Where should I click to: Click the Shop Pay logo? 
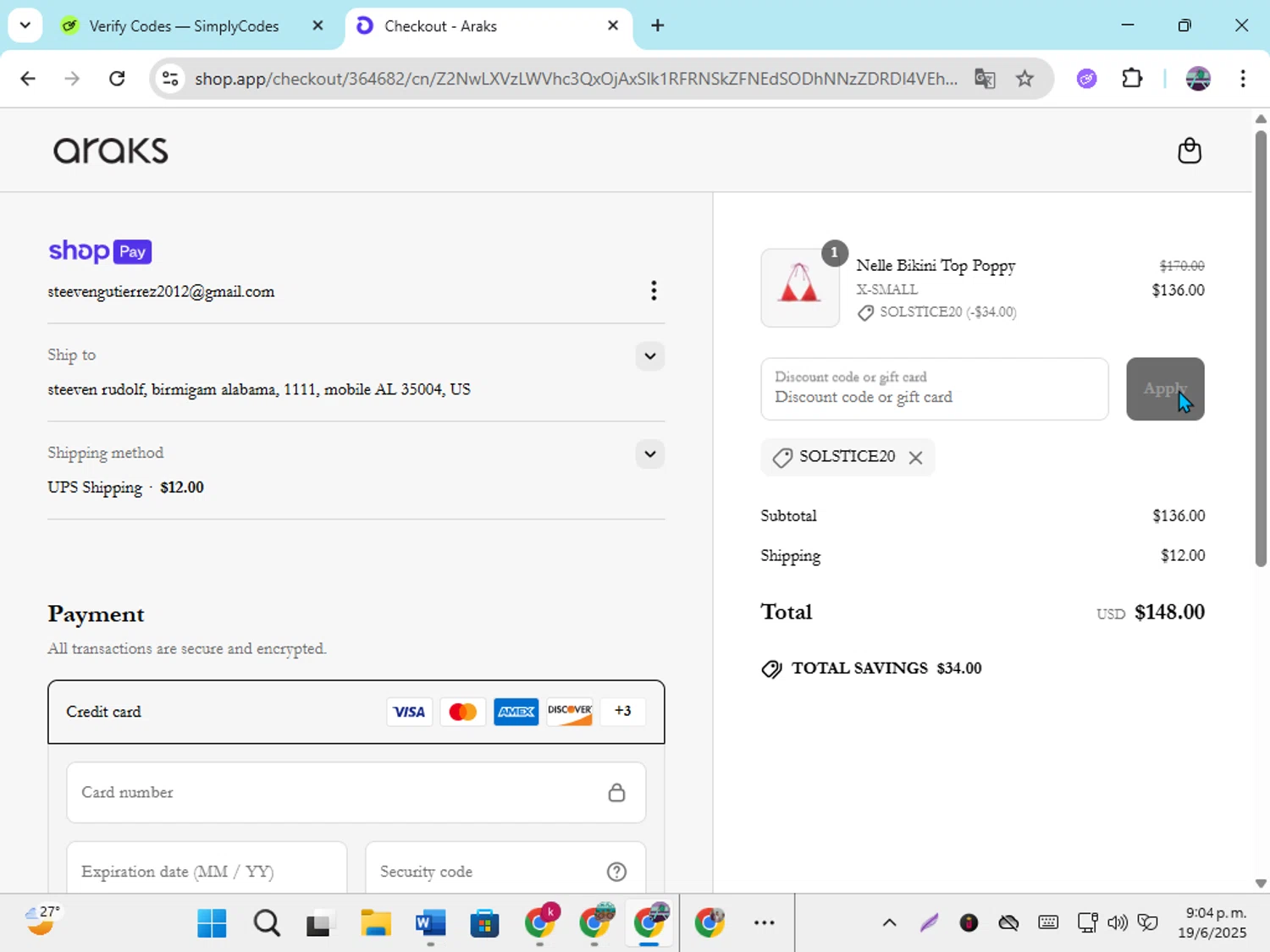[100, 251]
